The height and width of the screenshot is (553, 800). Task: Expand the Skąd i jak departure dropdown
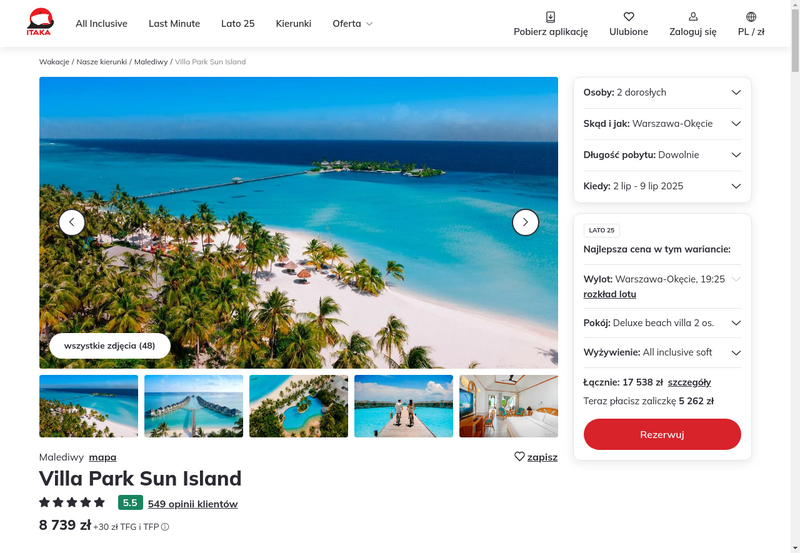[x=662, y=124]
